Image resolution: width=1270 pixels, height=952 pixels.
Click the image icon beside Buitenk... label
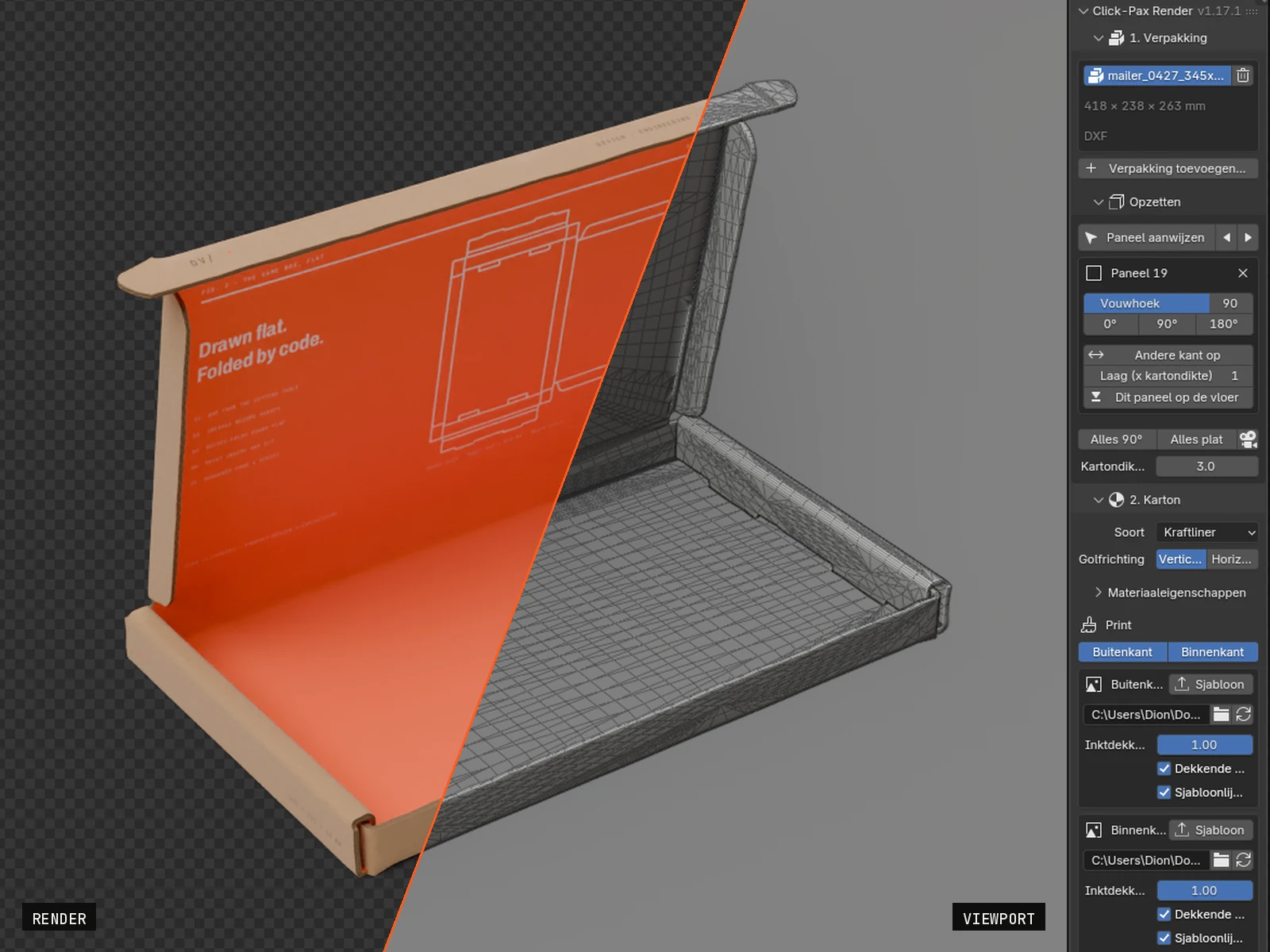click(1094, 685)
